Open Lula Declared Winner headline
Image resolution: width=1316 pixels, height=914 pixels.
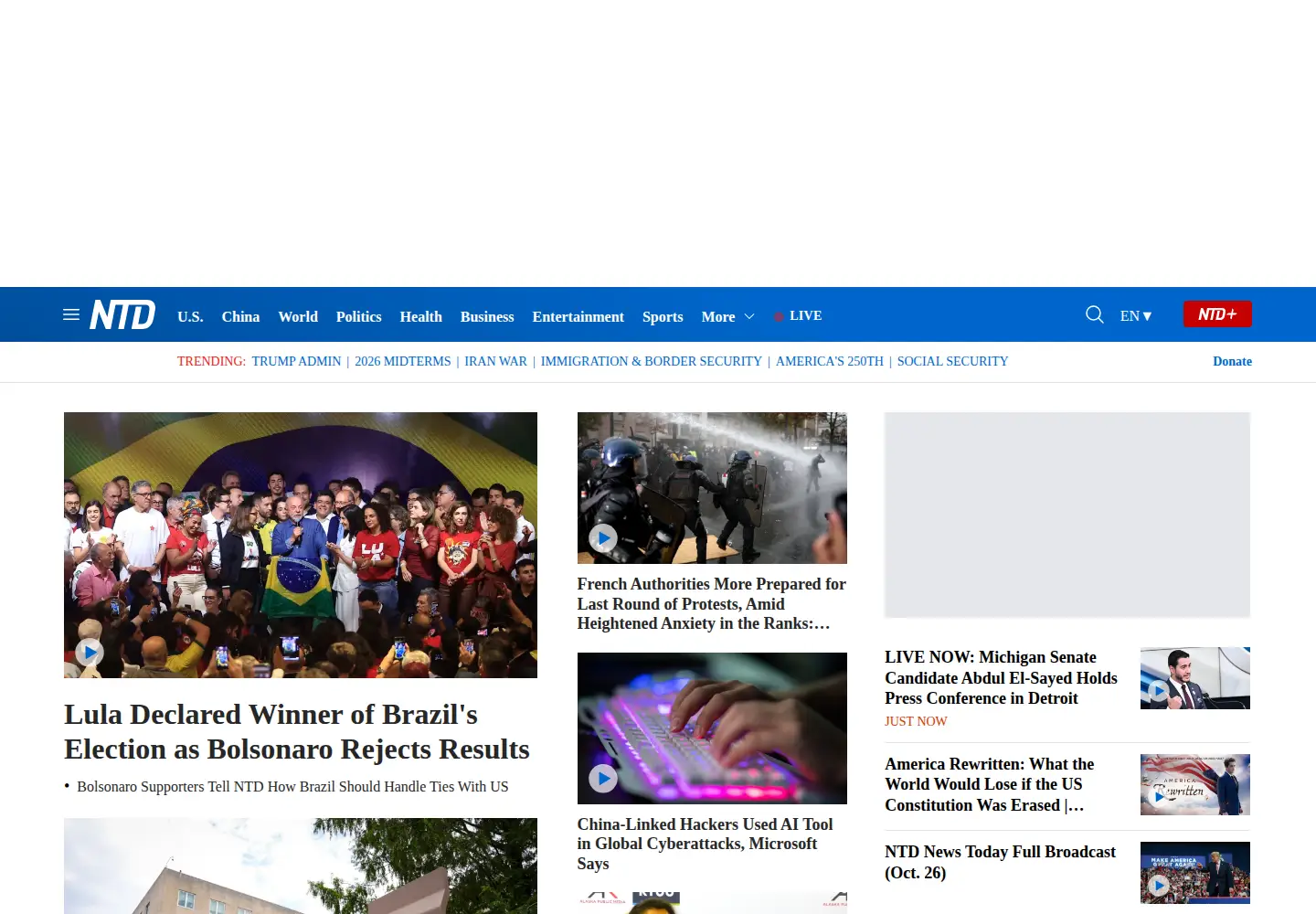(x=297, y=731)
